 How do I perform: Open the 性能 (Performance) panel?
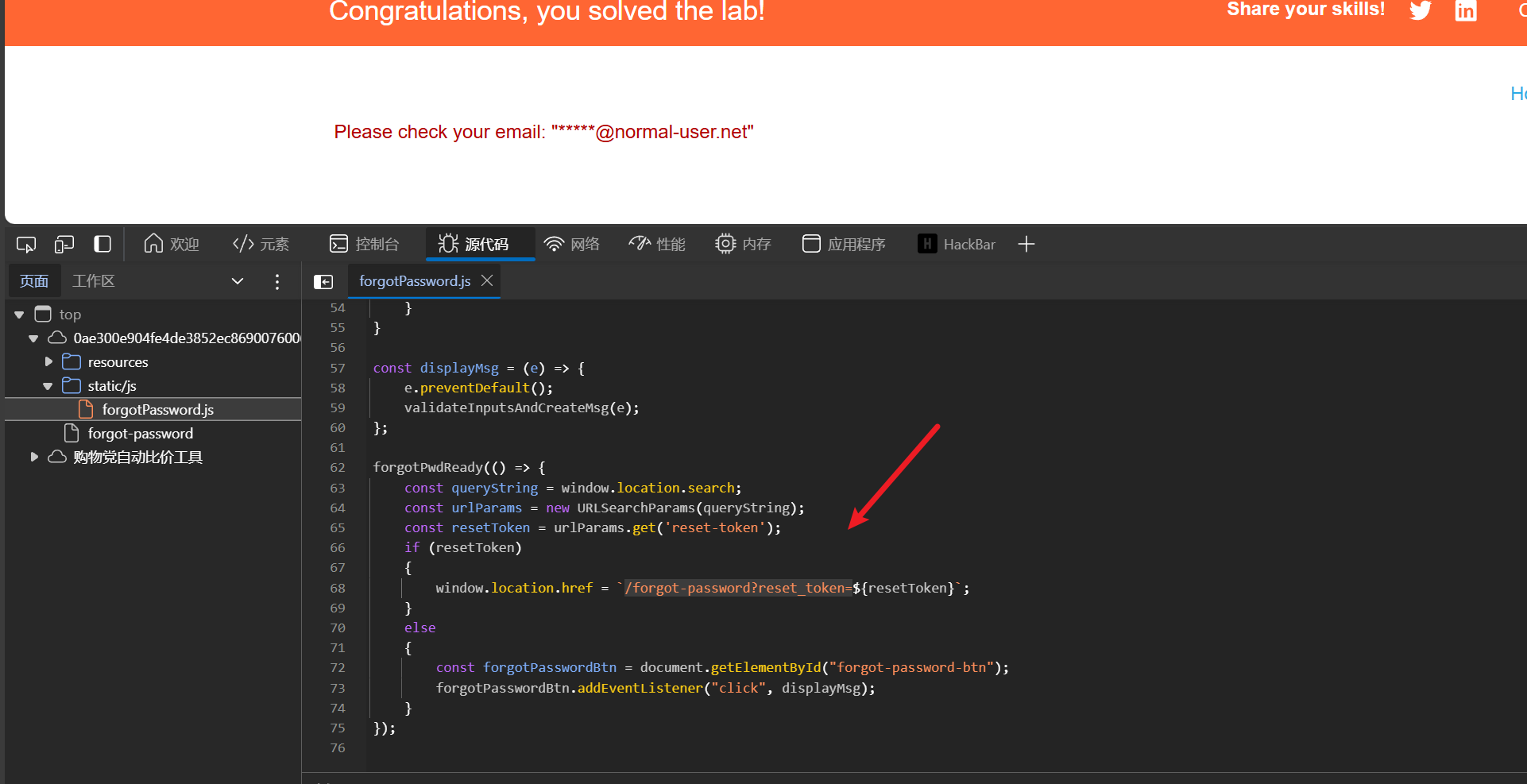click(x=657, y=244)
